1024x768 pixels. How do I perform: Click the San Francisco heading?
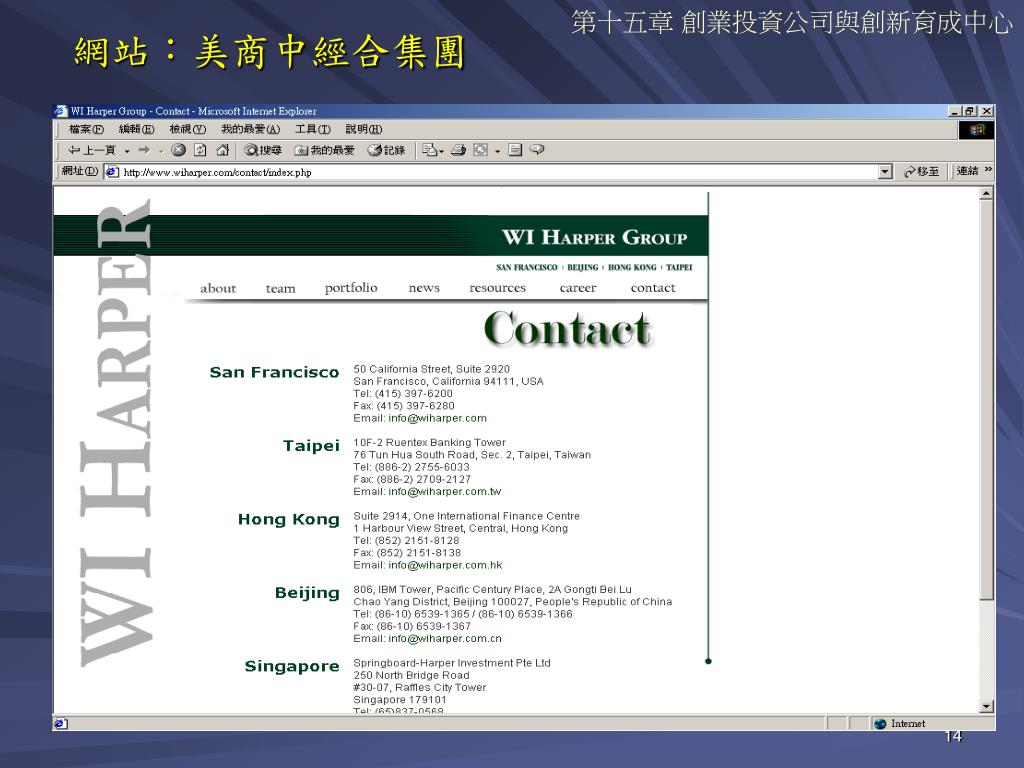(274, 372)
